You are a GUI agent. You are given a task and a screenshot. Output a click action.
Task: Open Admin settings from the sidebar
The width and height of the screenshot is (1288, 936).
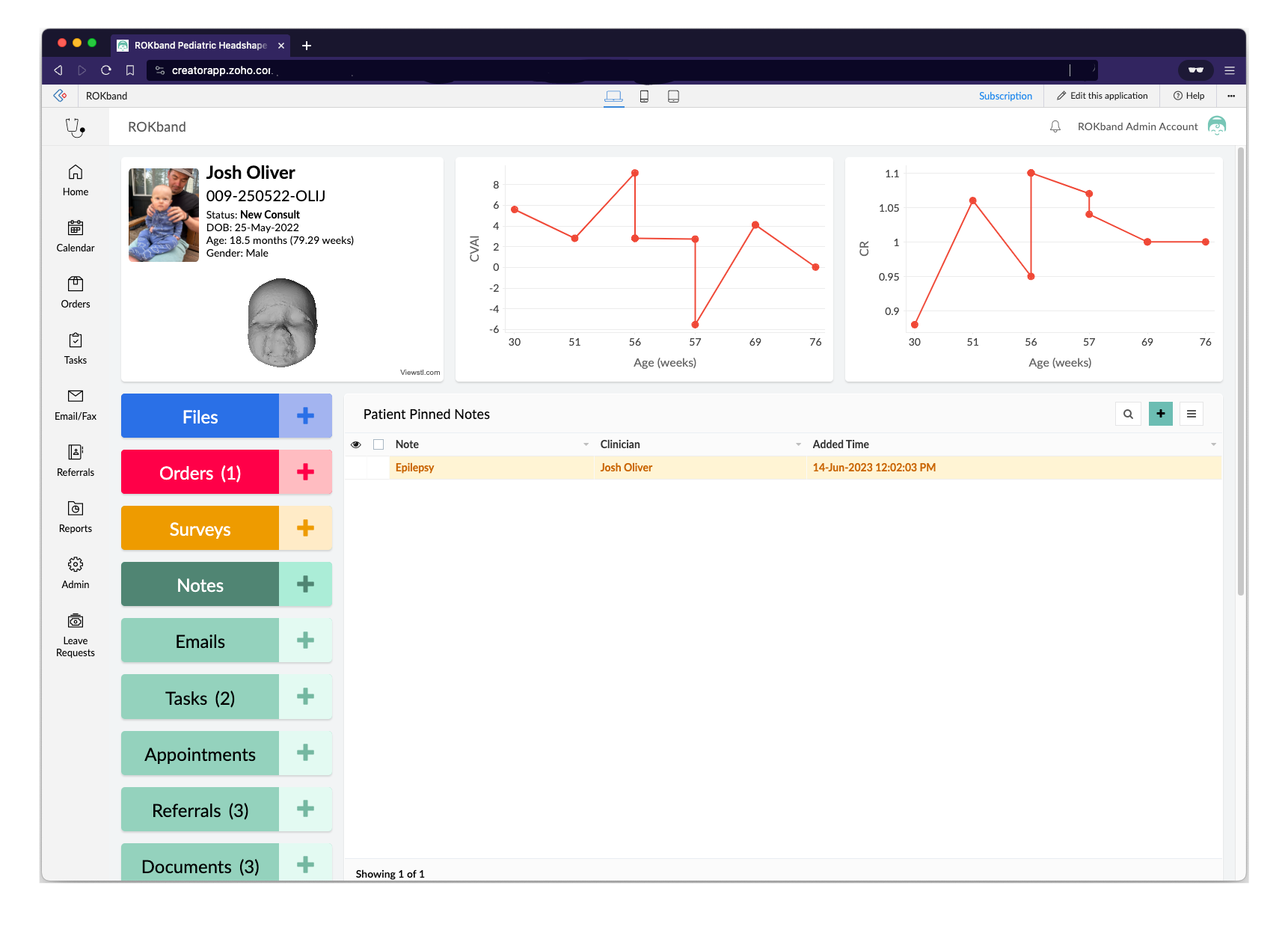(x=75, y=572)
